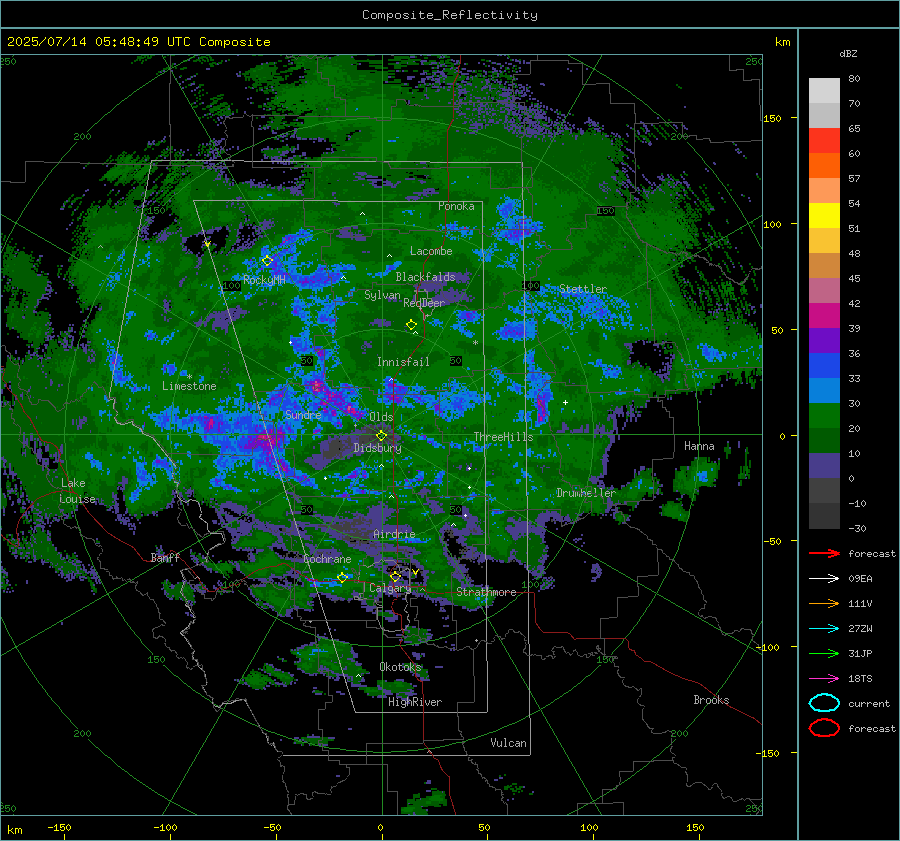Click the Brooks city label
Screen dimensions: 900x841
711,700
